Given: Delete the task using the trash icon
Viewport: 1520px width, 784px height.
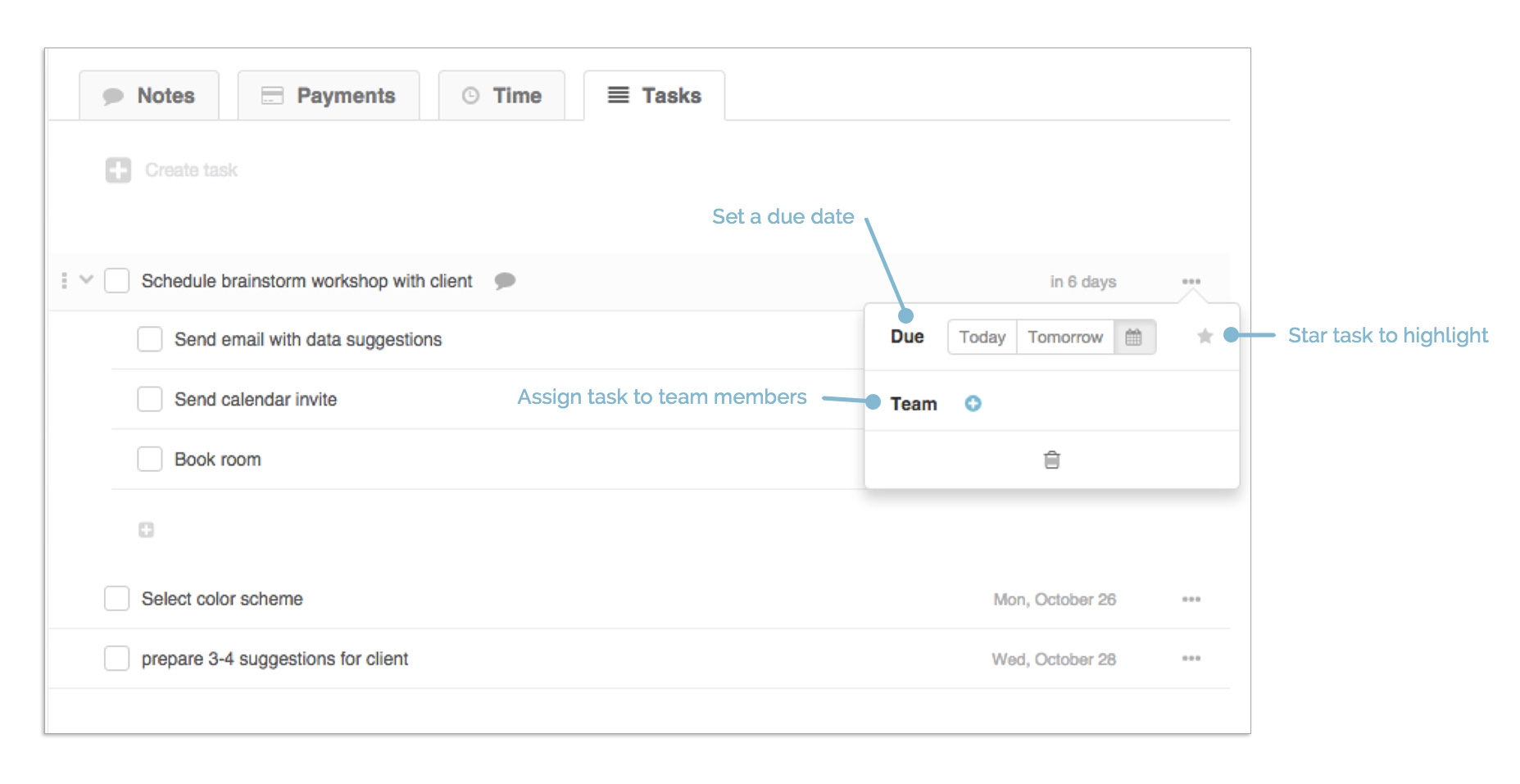Looking at the screenshot, I should (x=1051, y=460).
